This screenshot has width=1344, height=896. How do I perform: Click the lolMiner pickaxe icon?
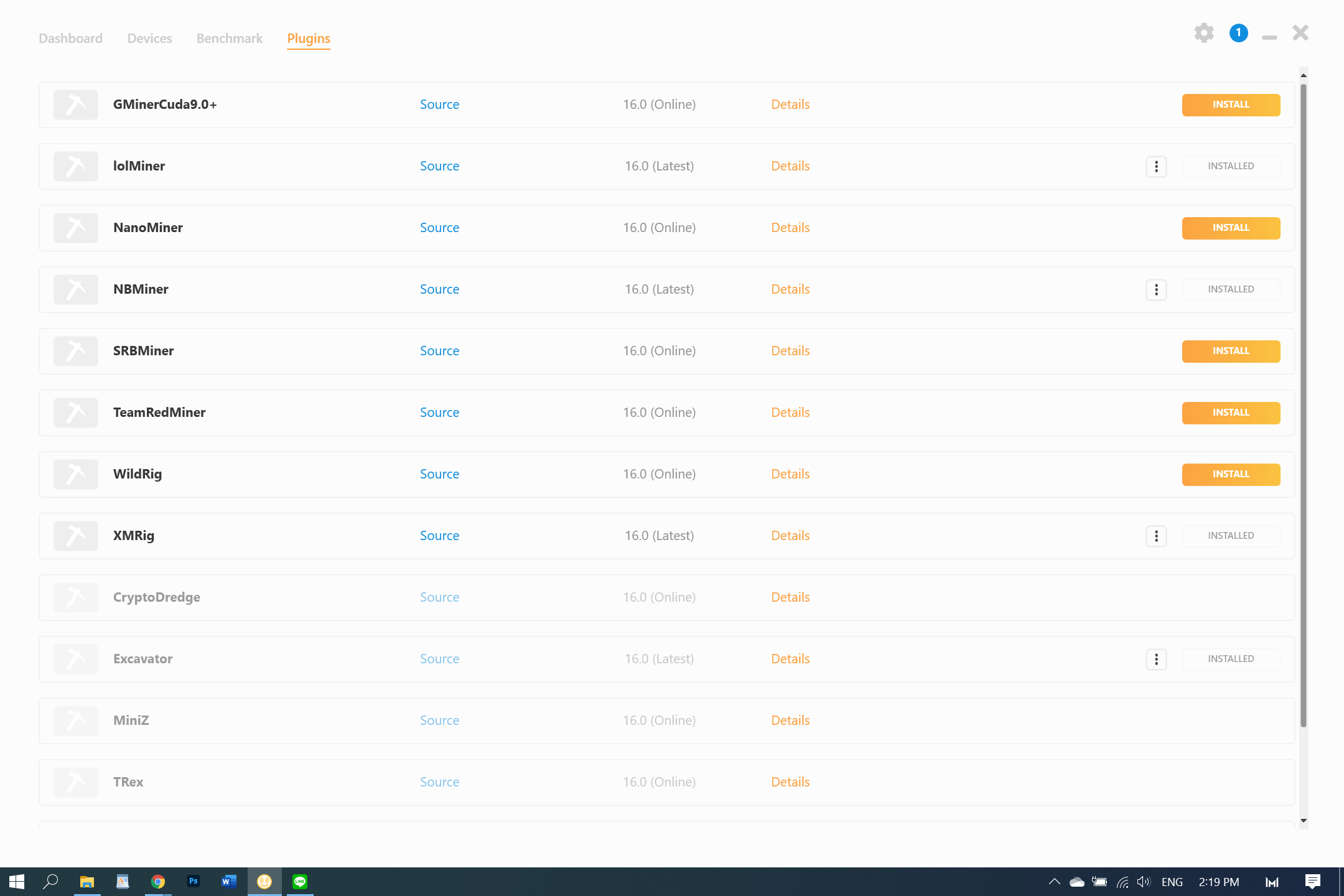click(76, 166)
